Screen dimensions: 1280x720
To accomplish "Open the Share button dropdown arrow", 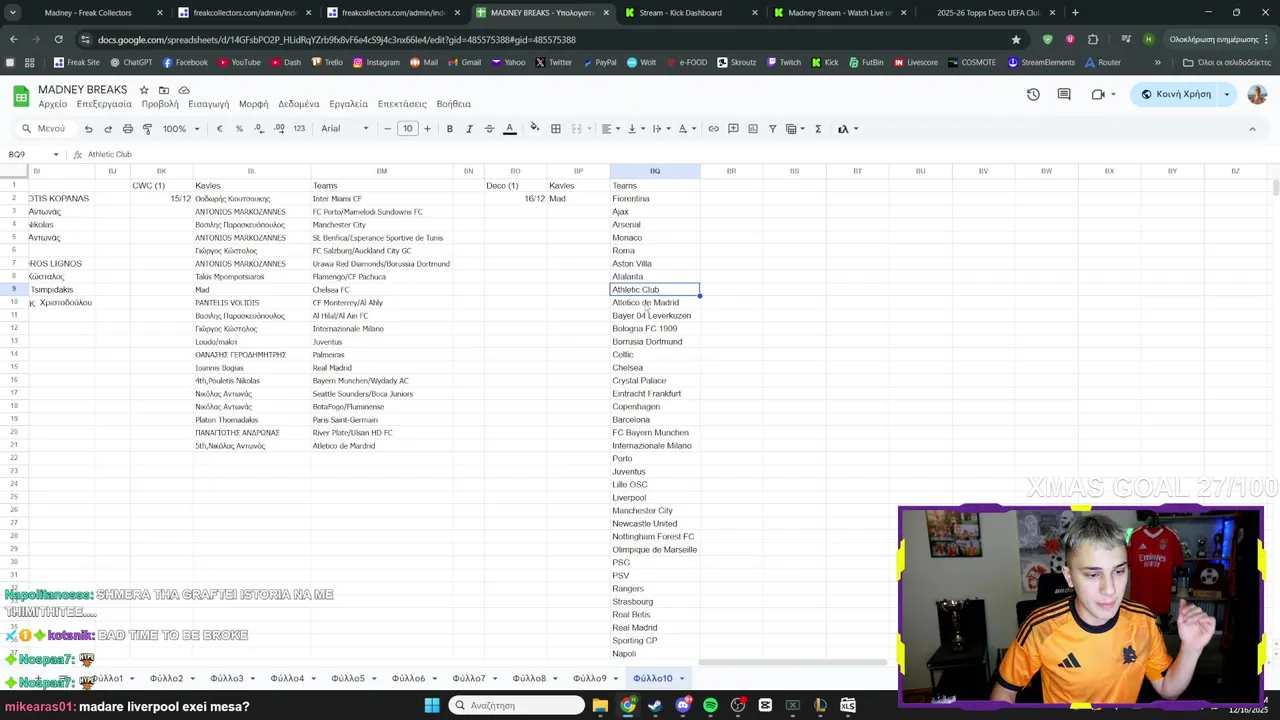I will tap(1227, 94).
